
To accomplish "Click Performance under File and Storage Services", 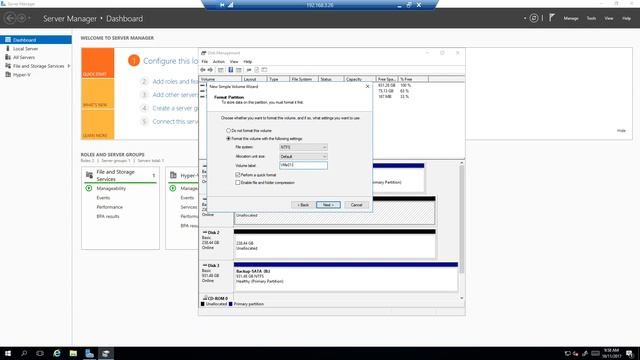I will 109,207.
